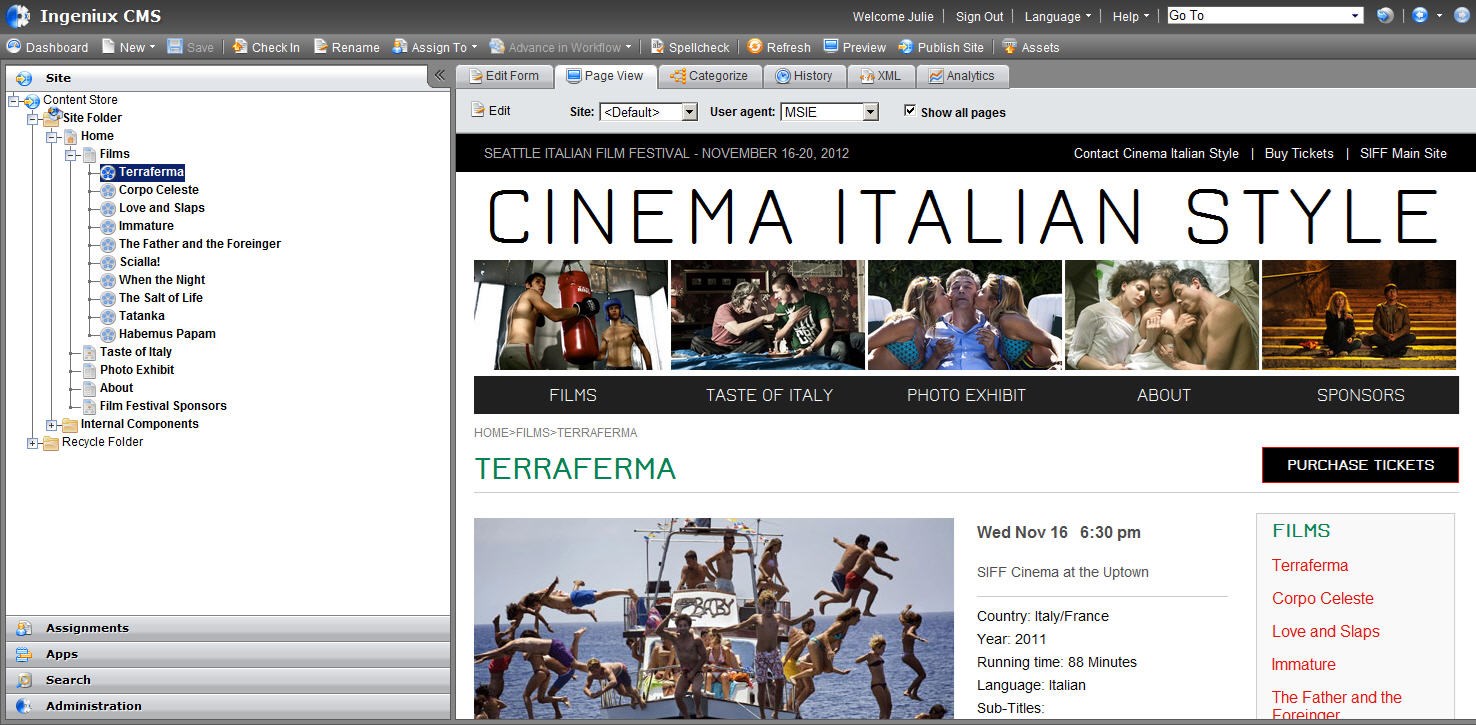Image resolution: width=1476 pixels, height=725 pixels.
Task: Switch to the Analytics tab
Action: point(962,76)
